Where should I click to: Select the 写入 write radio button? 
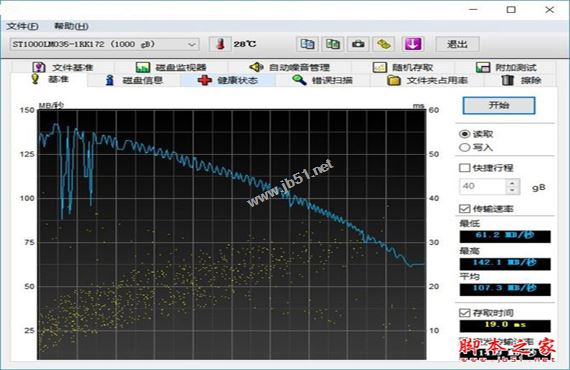[465, 148]
